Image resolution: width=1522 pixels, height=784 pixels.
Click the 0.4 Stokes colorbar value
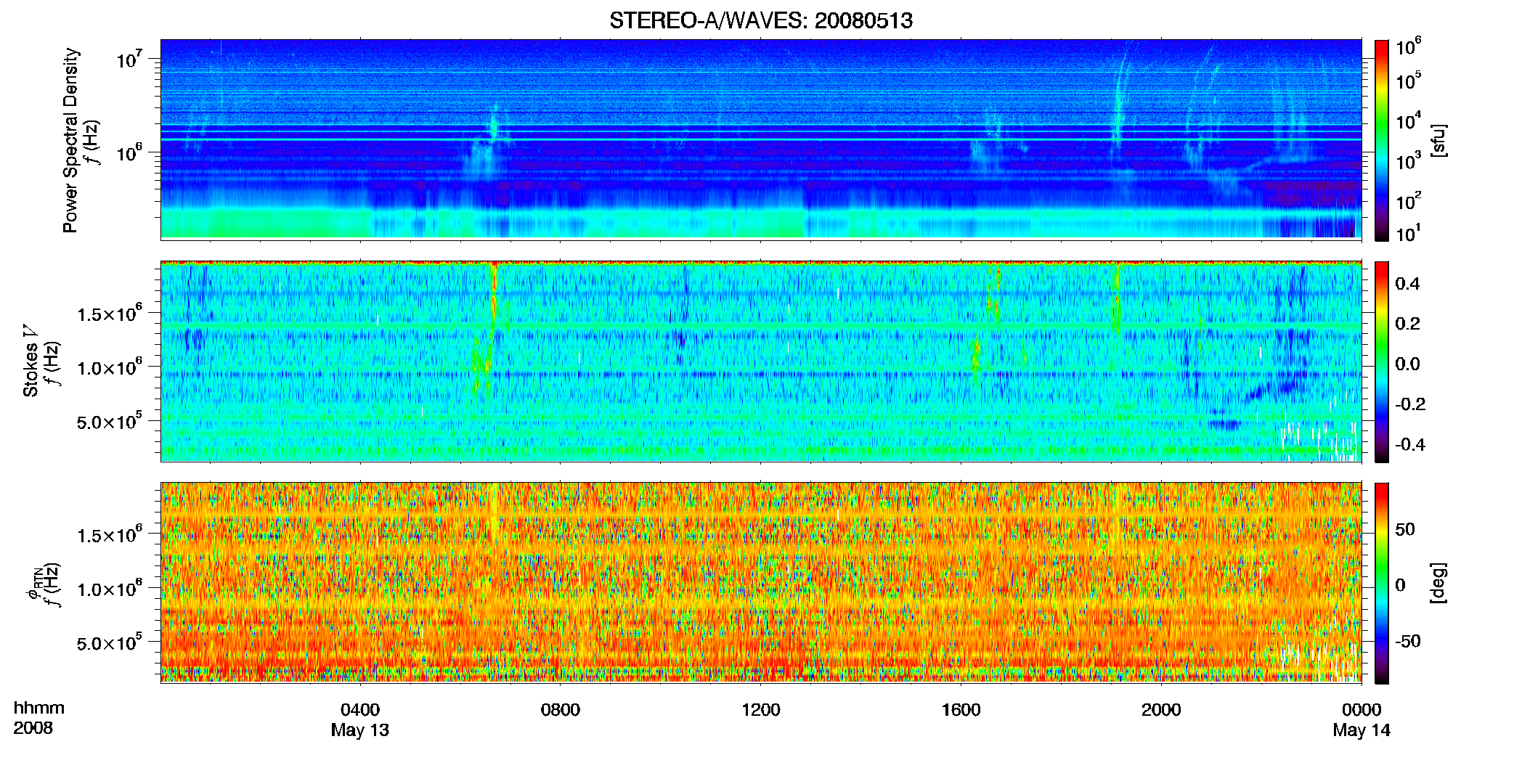click(1407, 284)
